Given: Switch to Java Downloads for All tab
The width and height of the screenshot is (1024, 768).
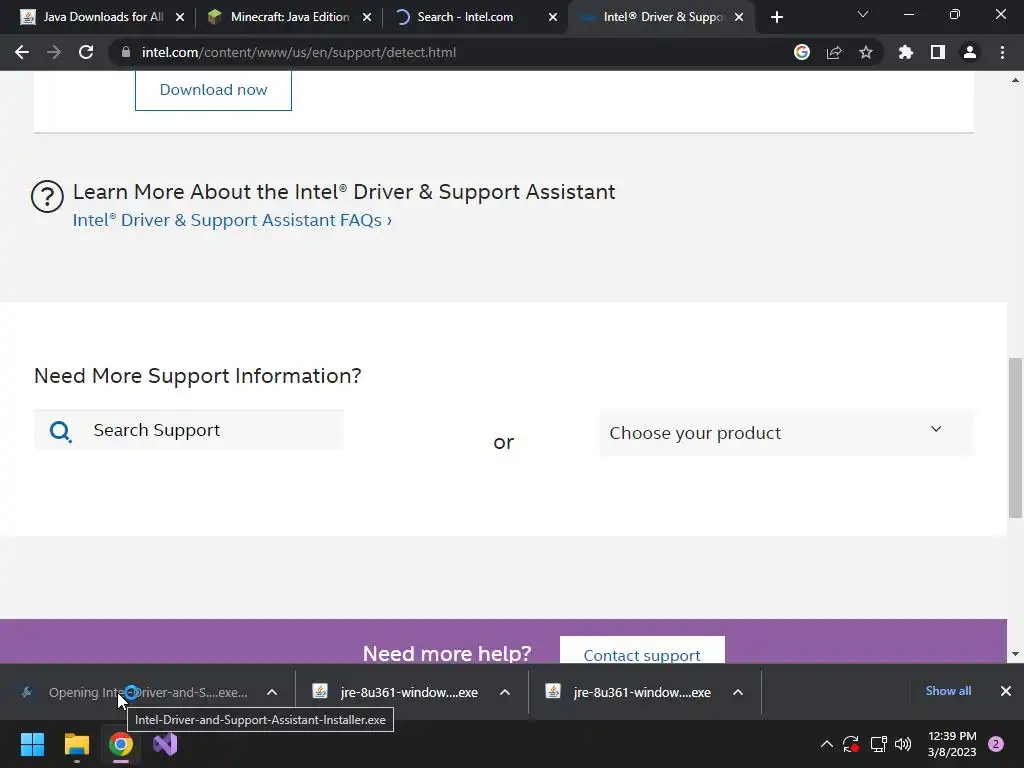Looking at the screenshot, I should (102, 17).
